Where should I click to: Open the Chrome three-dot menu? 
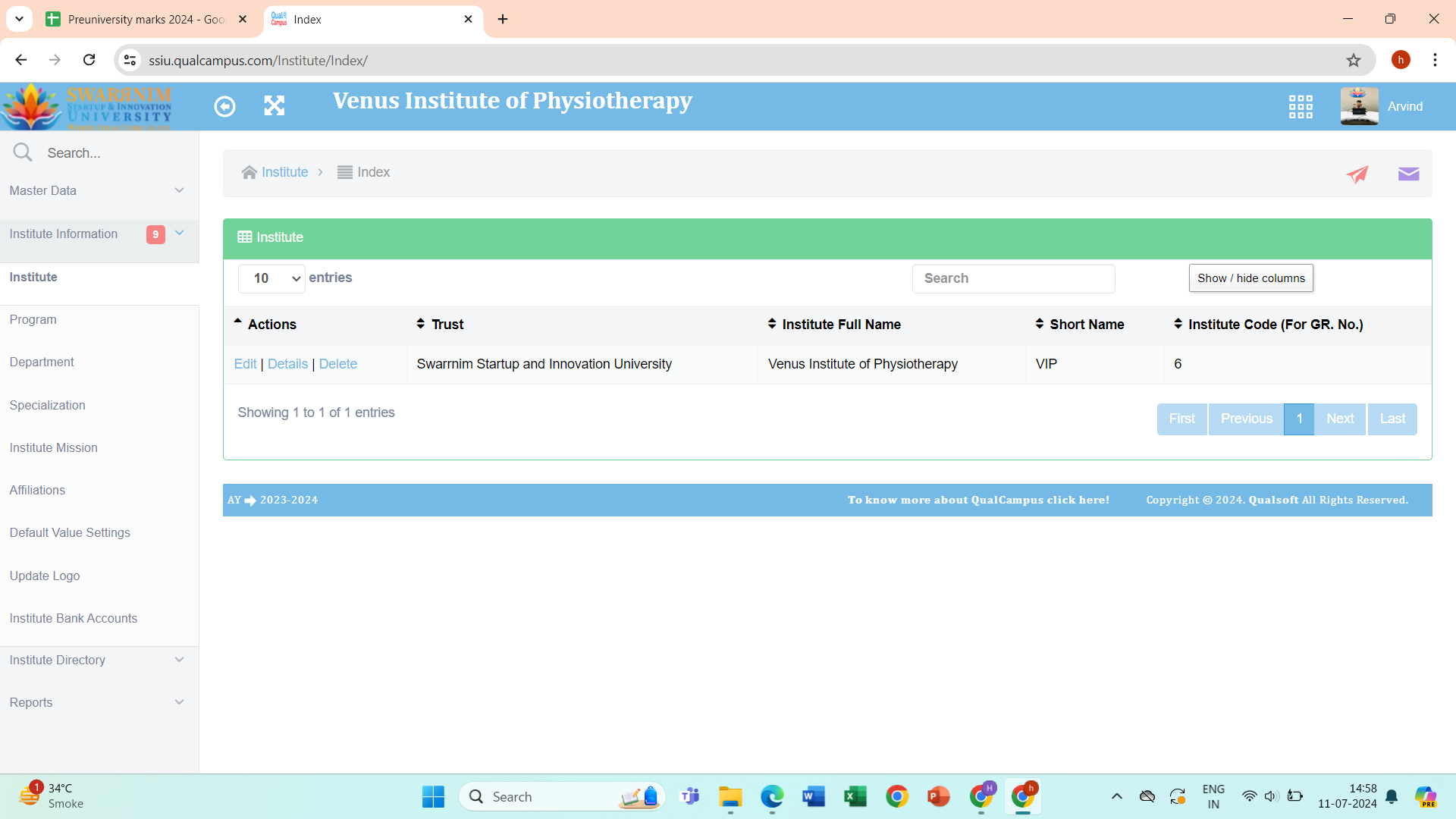1435,60
